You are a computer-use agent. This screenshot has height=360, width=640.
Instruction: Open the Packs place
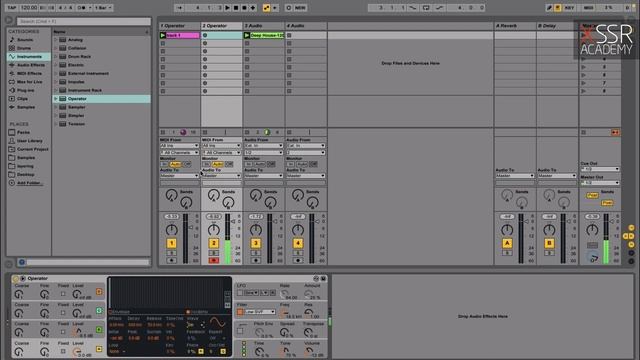pyautogui.click(x=23, y=132)
